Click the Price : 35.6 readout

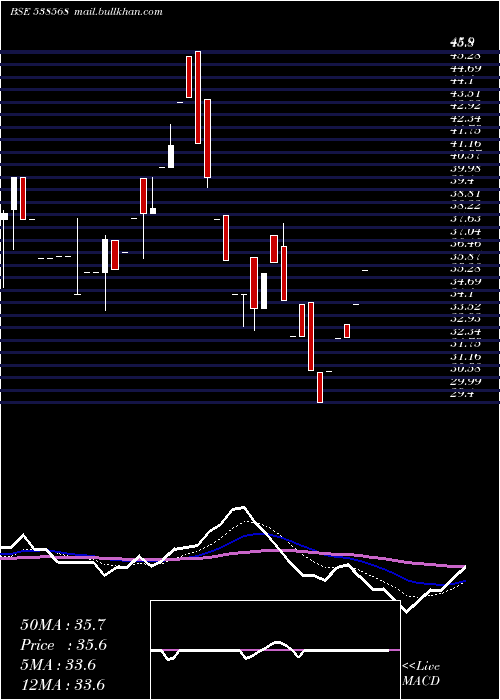click(64, 645)
